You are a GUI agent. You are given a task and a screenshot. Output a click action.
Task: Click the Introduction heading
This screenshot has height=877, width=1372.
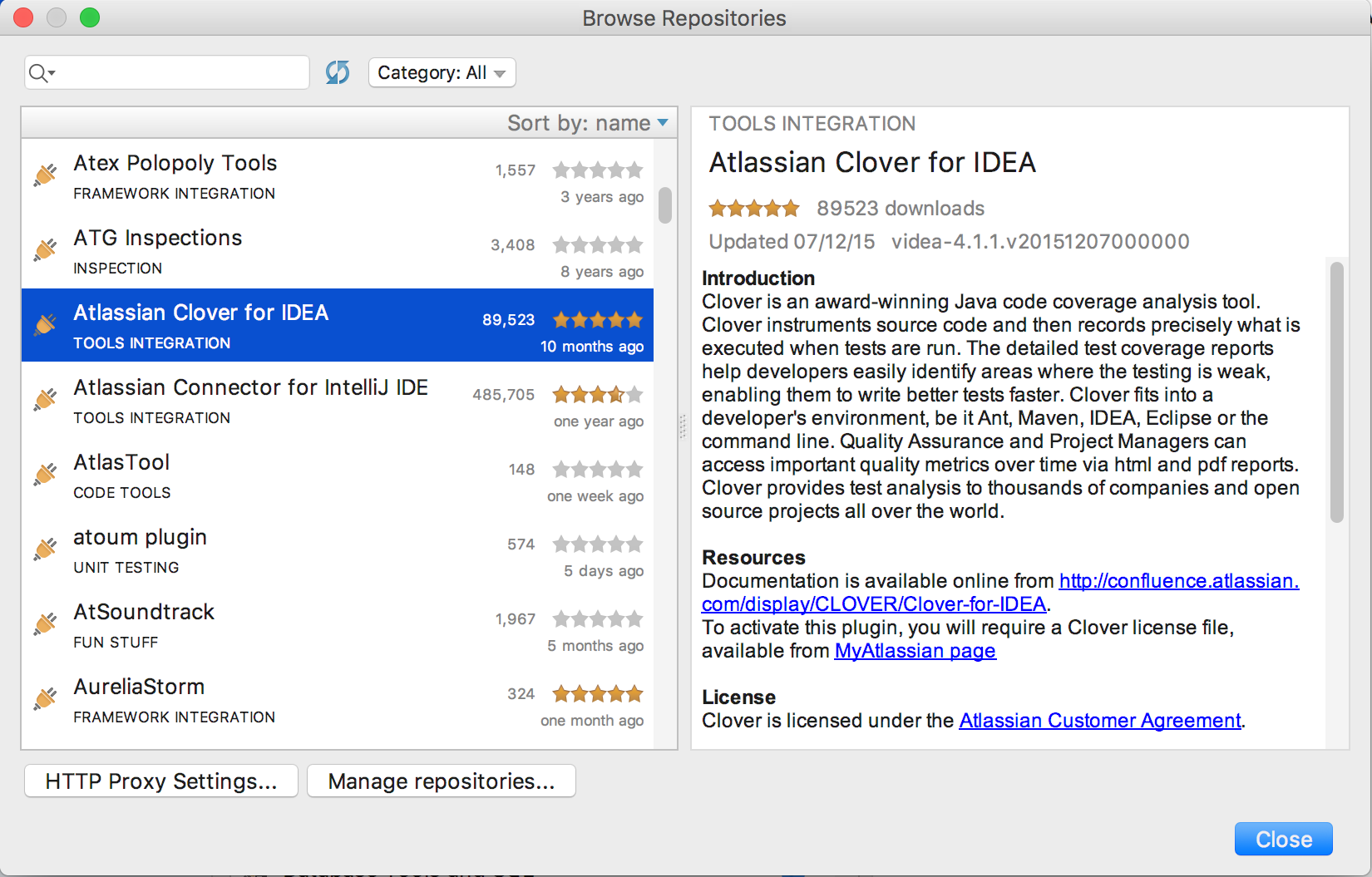pos(758,278)
